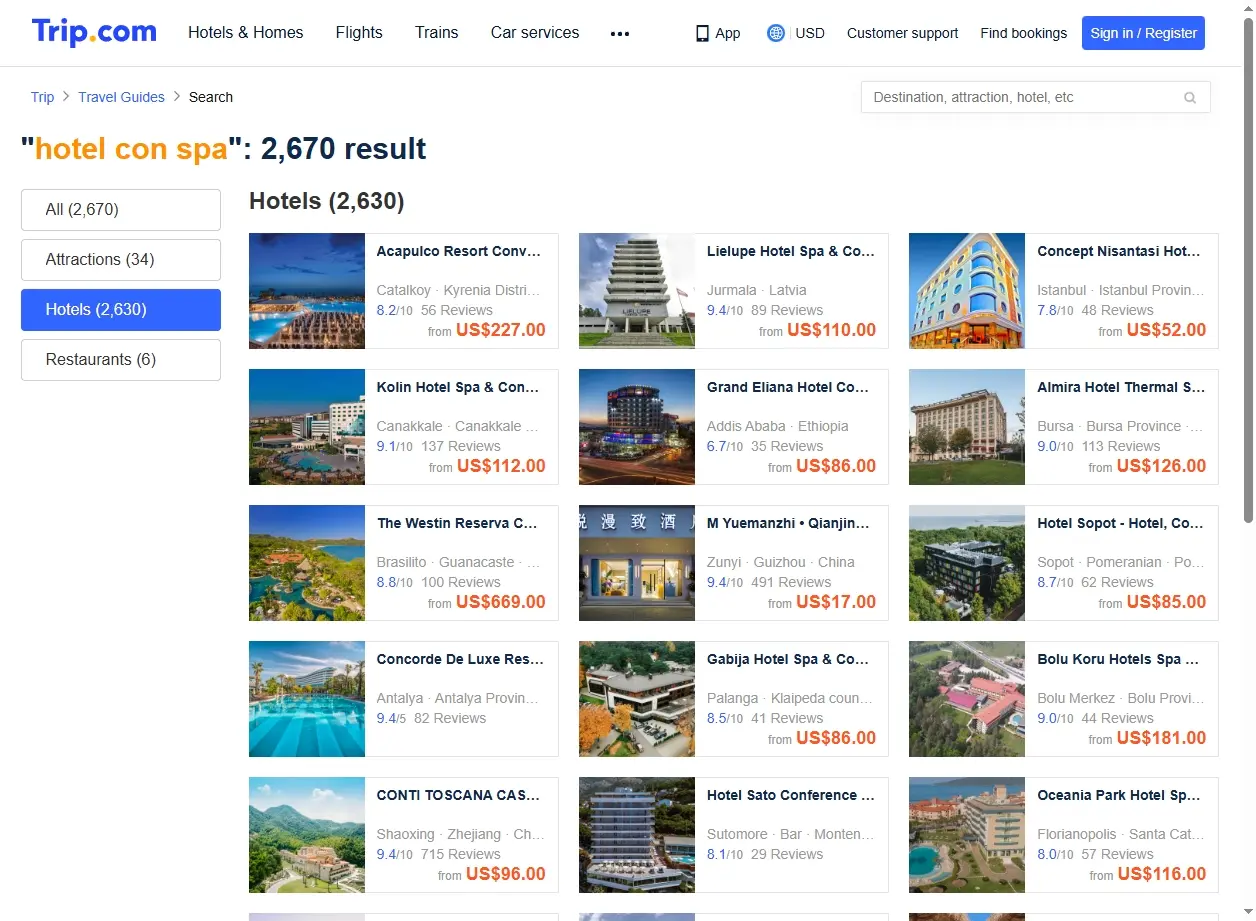Open Grand Eliana Hotel thumbnail
The height and width of the screenshot is (921, 1256).
[637, 427]
